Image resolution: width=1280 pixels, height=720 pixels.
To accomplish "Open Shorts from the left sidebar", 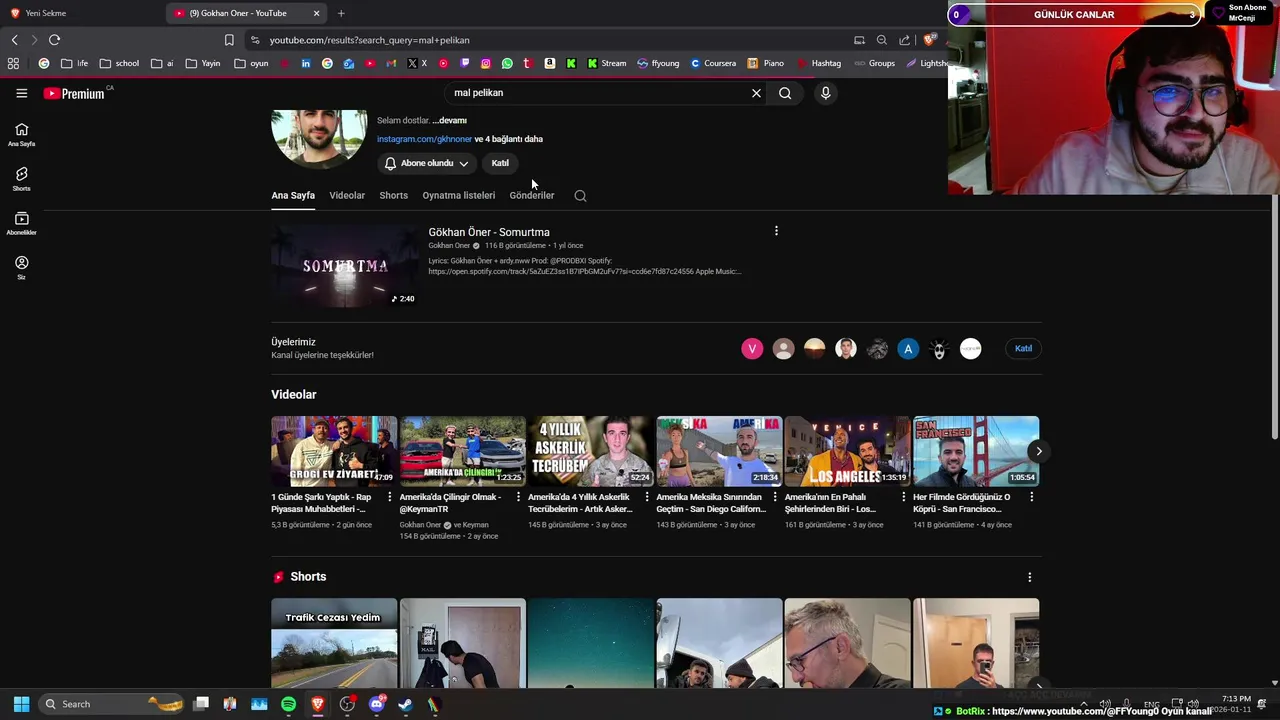I will 21,179.
